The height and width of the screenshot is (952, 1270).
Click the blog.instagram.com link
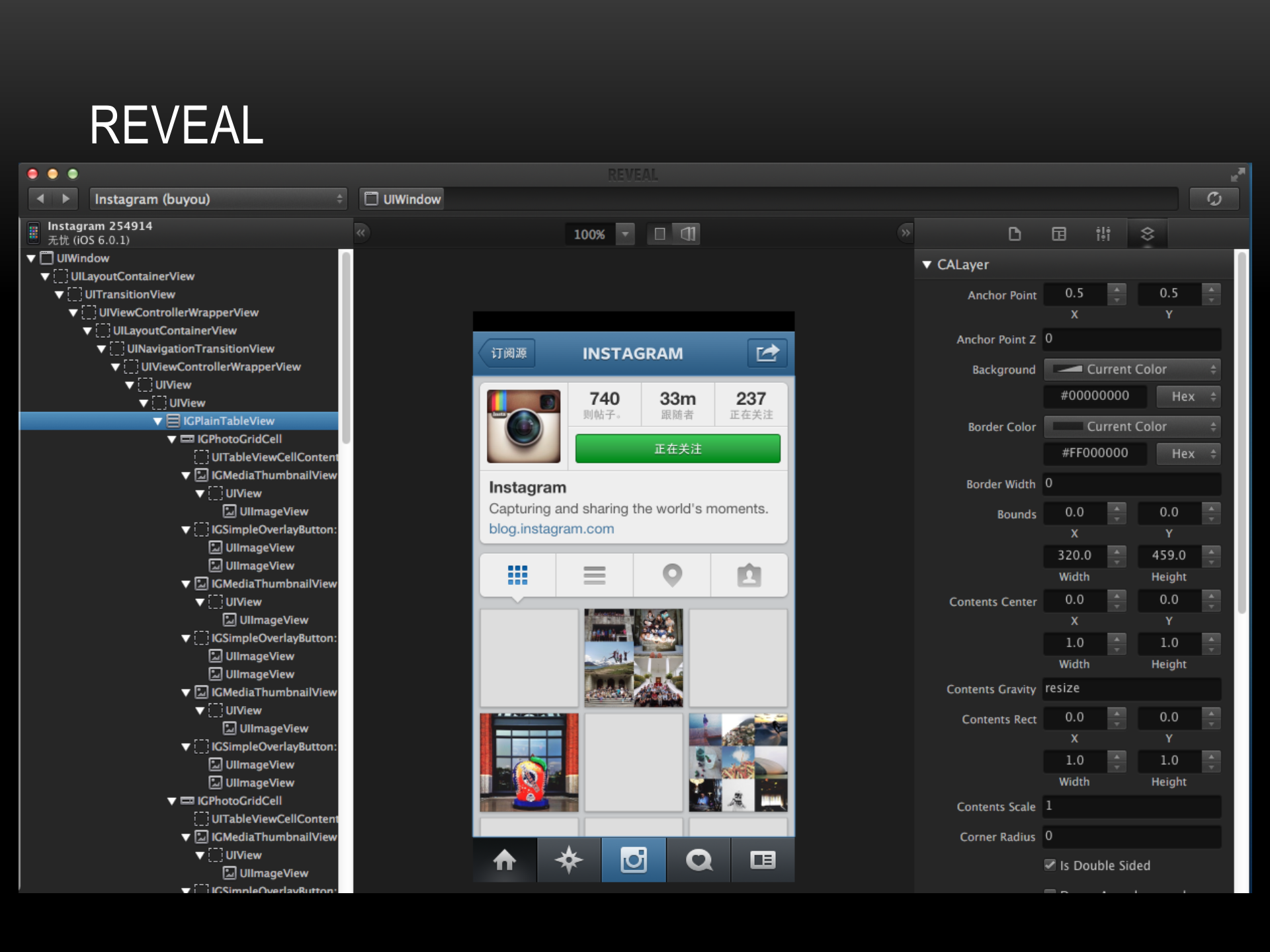[x=551, y=529]
